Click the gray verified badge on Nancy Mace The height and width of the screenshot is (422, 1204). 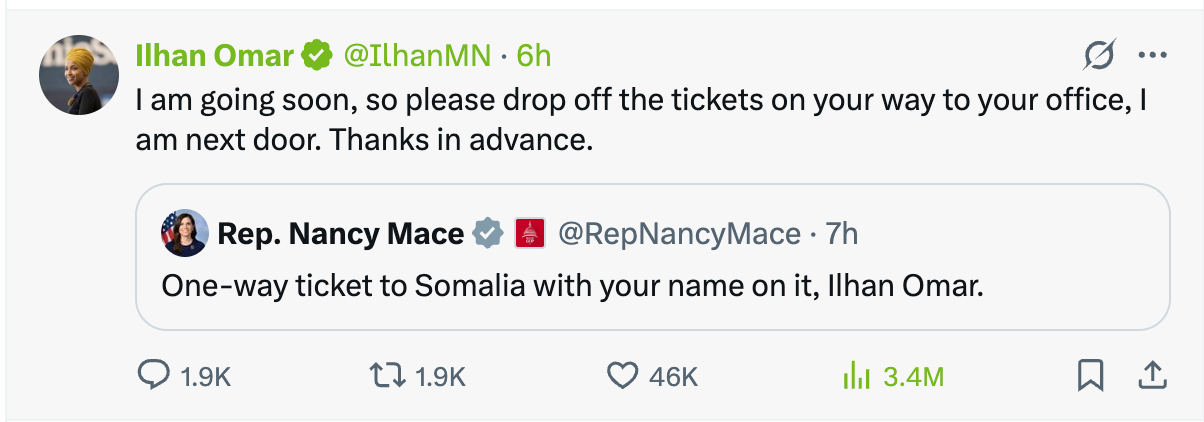coord(487,234)
